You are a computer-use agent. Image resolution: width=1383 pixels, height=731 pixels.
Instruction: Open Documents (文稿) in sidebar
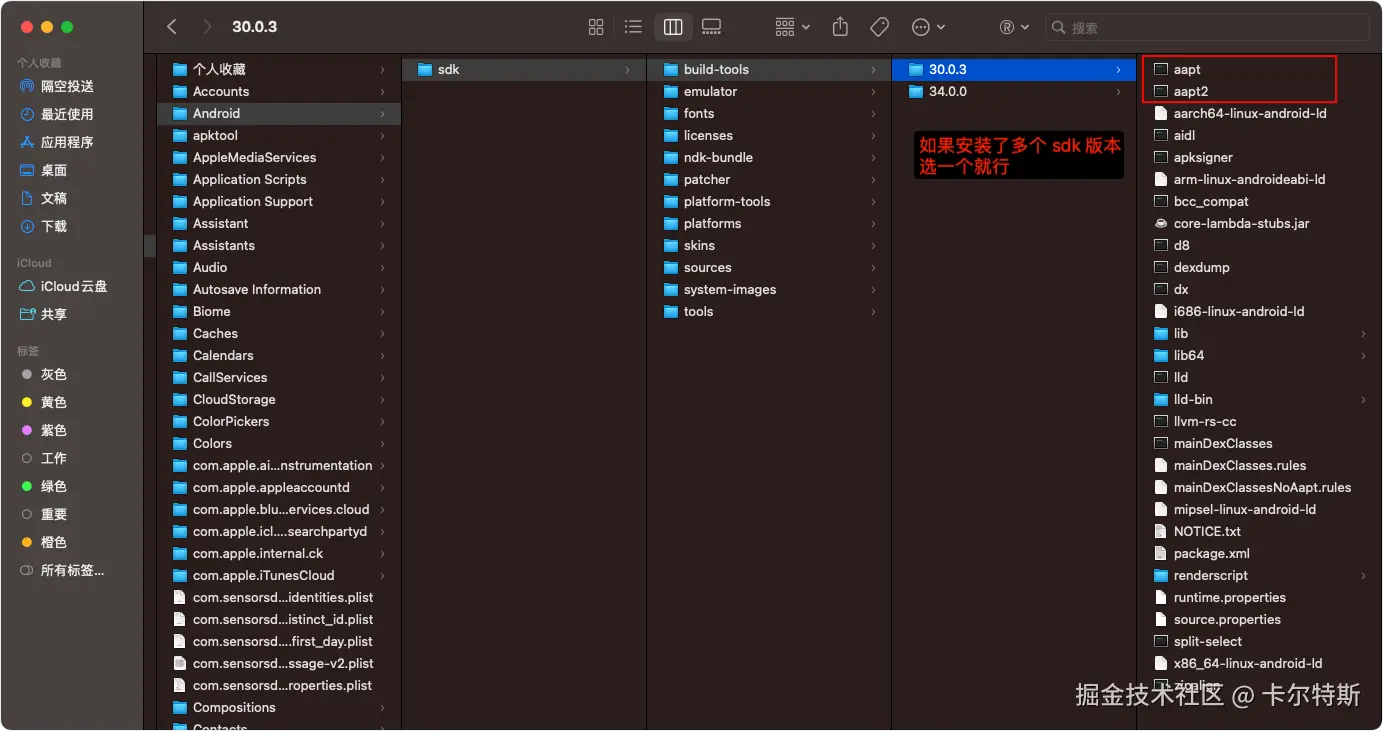point(54,198)
